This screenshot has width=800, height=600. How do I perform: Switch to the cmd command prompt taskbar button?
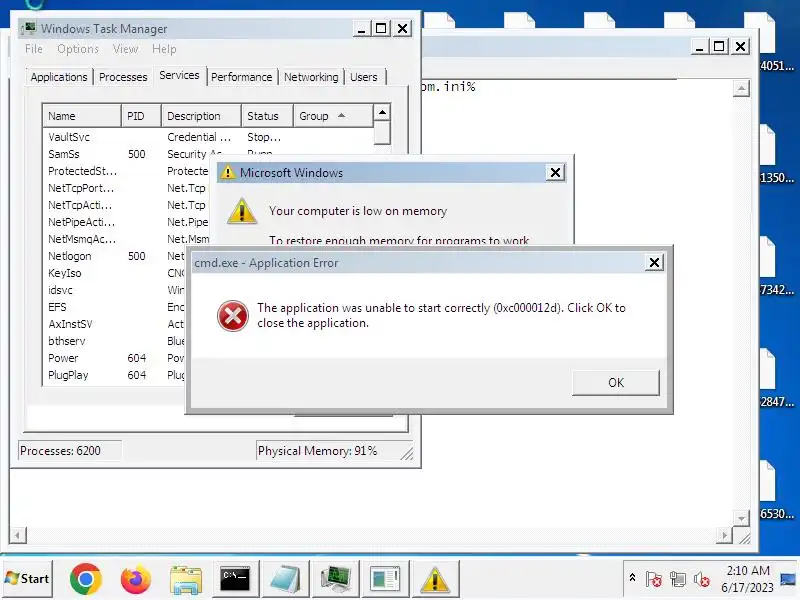[235, 579]
